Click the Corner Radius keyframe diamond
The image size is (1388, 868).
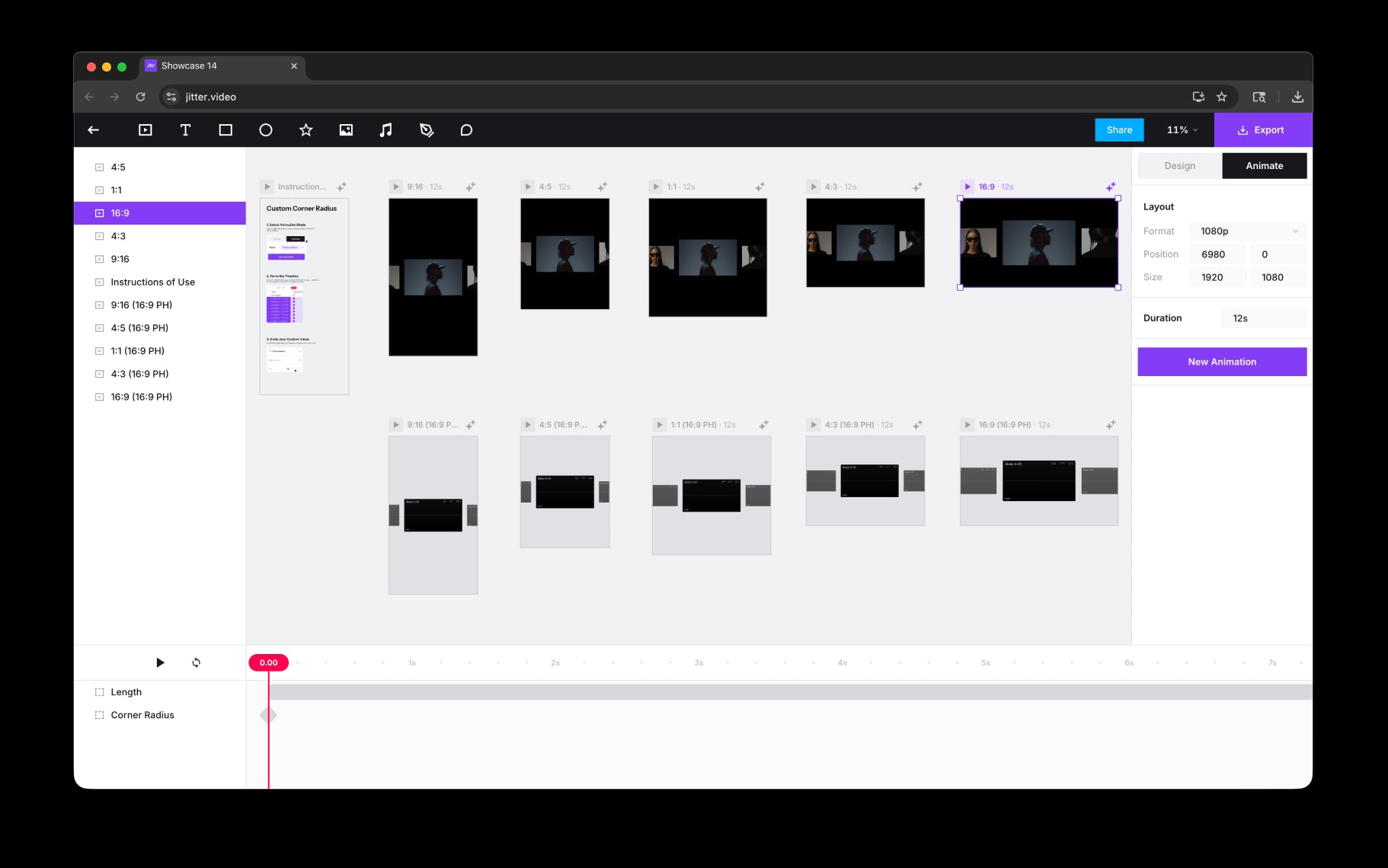click(268, 715)
